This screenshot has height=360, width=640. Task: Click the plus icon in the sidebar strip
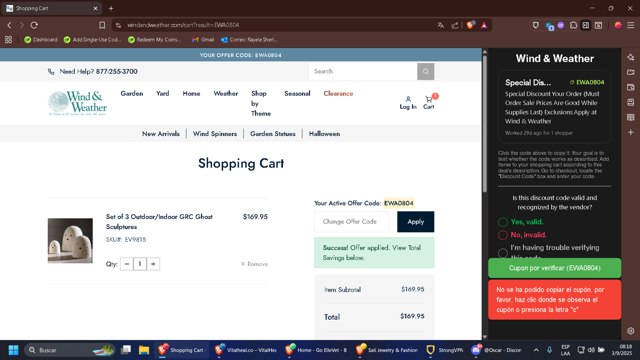[631, 132]
